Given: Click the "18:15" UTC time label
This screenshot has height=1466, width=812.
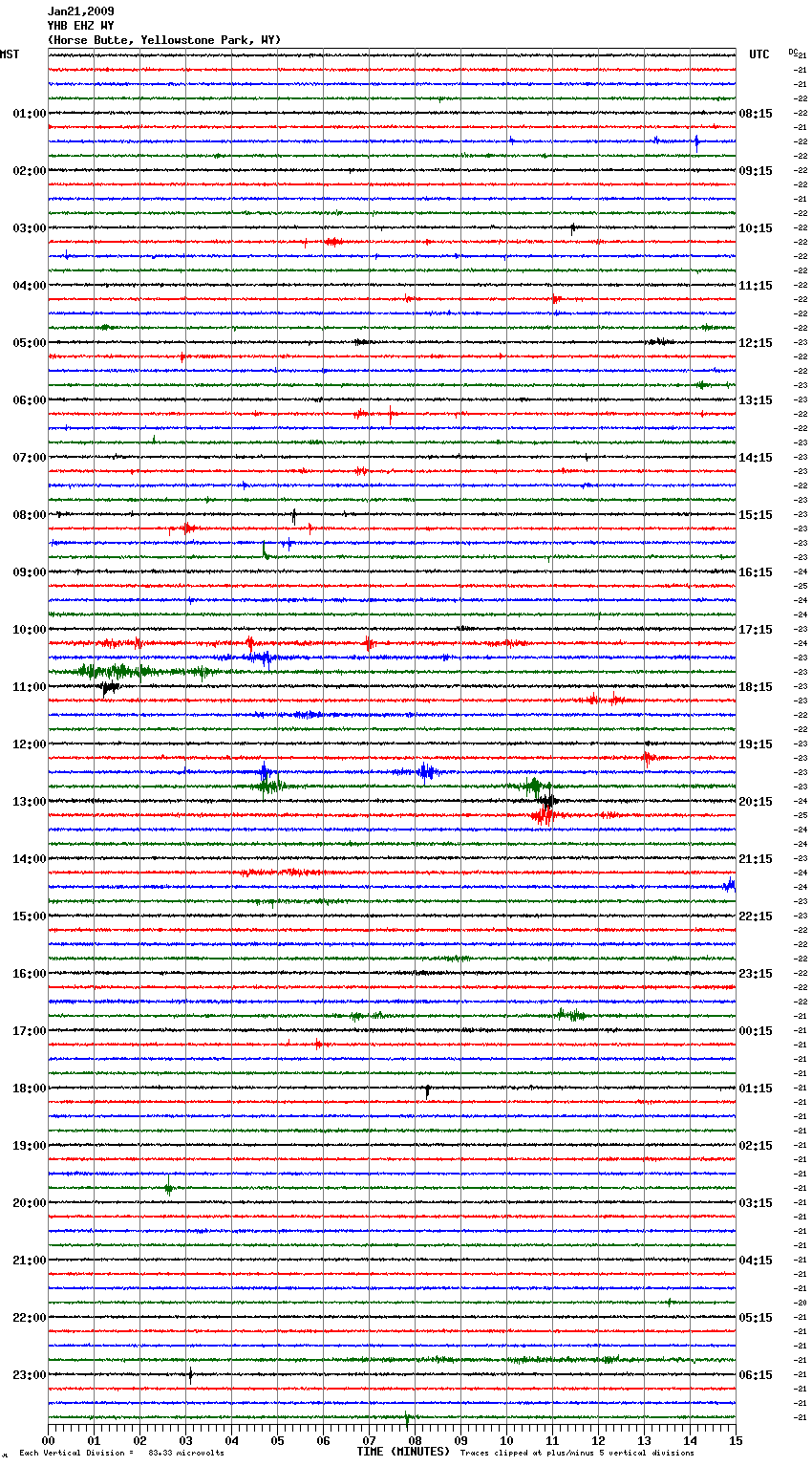Looking at the screenshot, I should pyautogui.click(x=756, y=687).
